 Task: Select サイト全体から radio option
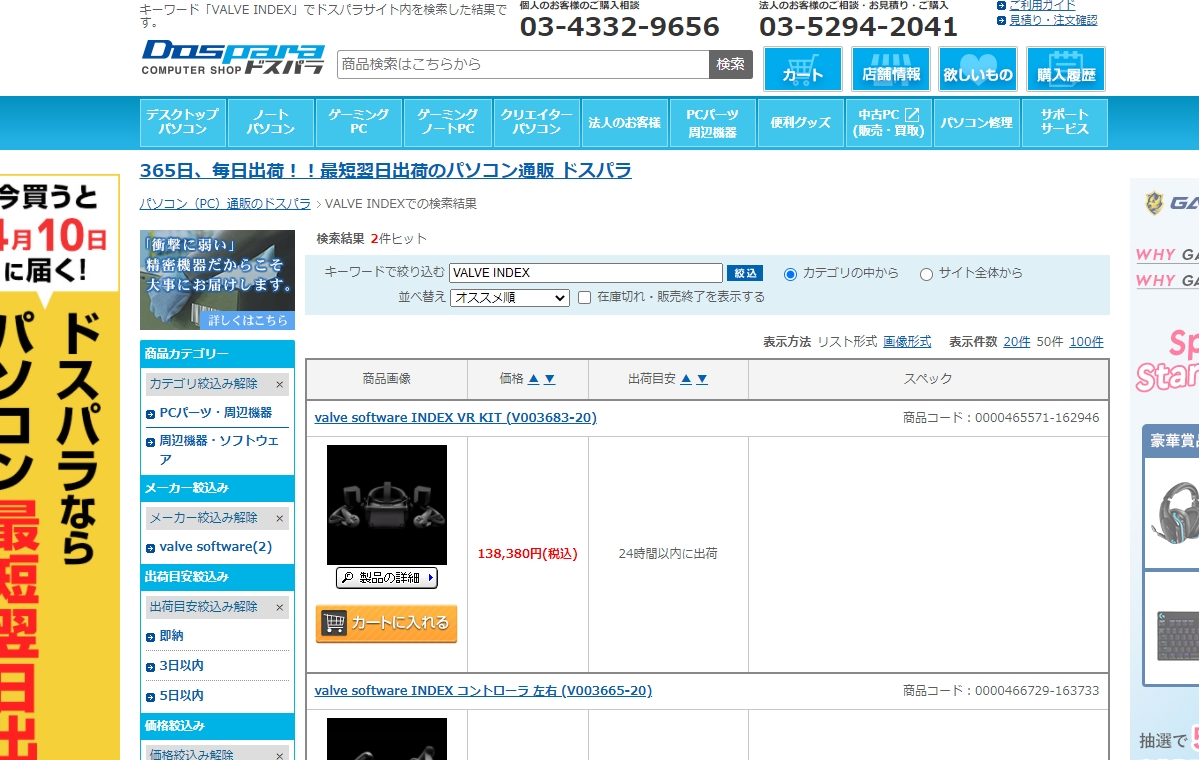click(x=926, y=274)
